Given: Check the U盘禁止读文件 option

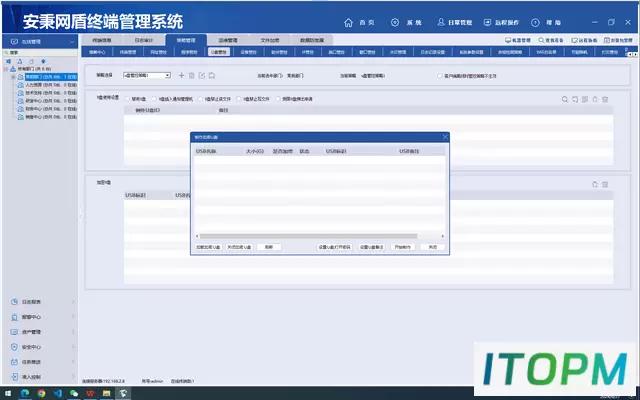Looking at the screenshot, I should pyautogui.click(x=201, y=99).
